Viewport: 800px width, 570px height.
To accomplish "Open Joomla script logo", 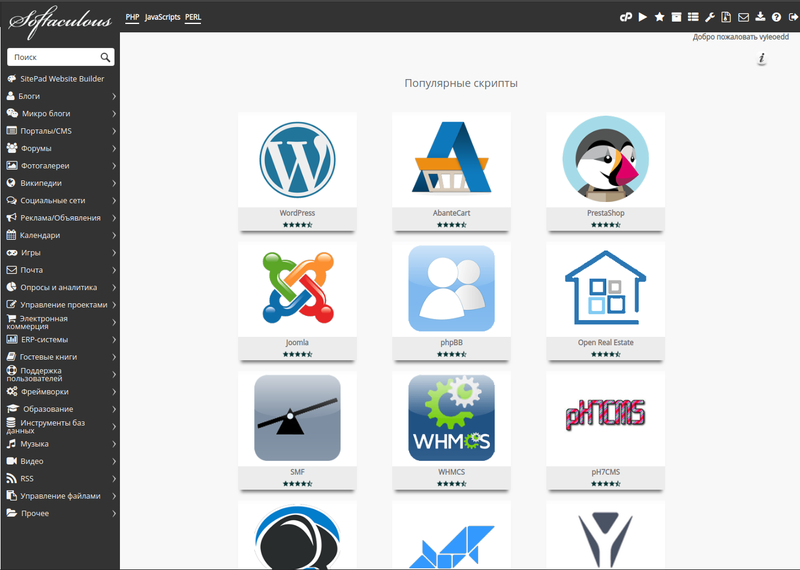I will 297,288.
